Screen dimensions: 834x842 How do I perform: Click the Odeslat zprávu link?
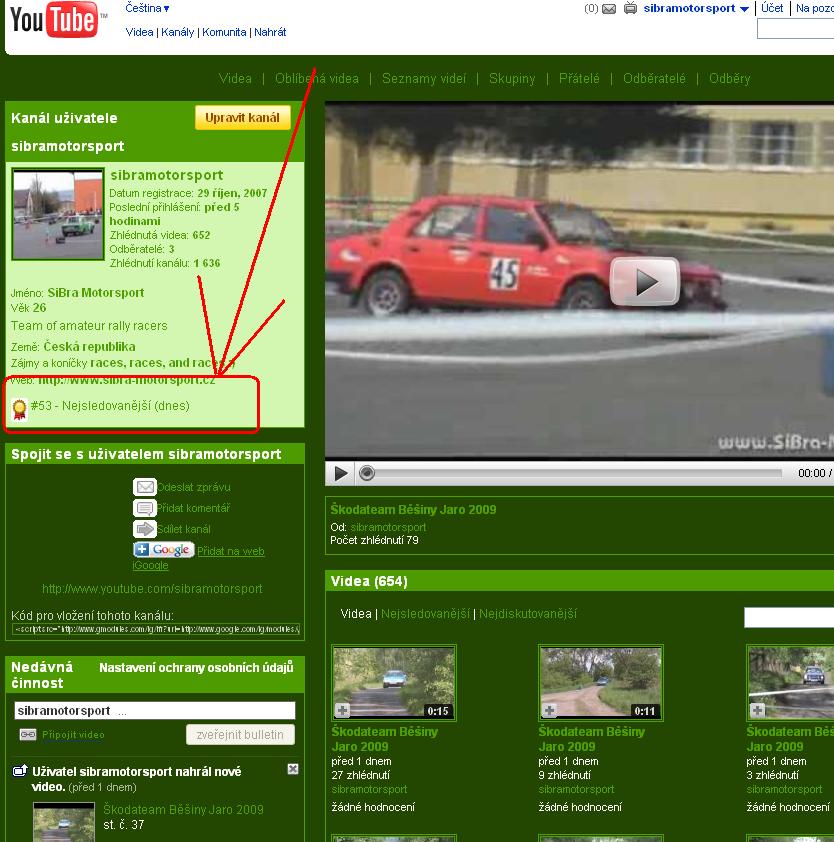(194, 487)
